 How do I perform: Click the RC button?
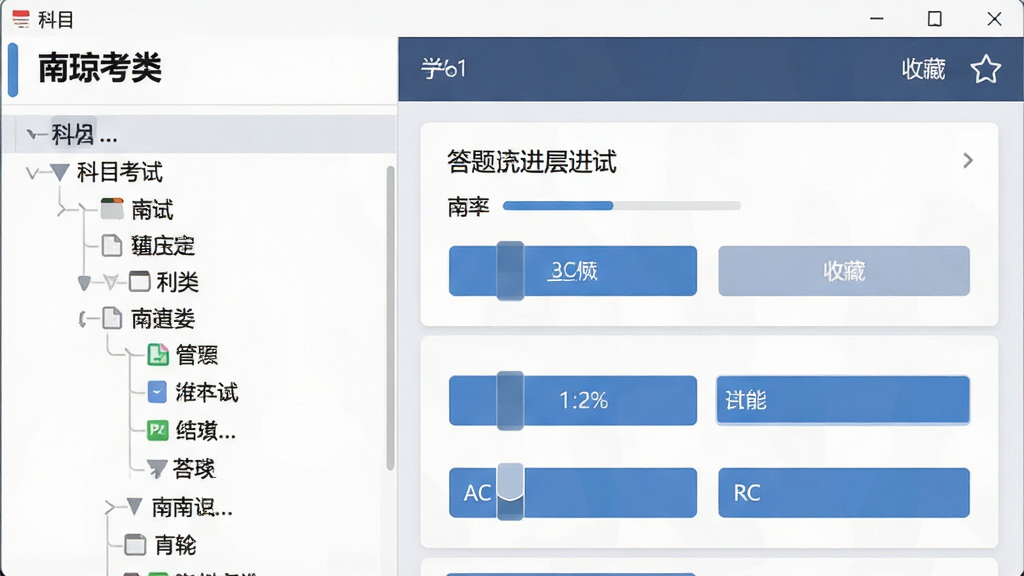844,493
